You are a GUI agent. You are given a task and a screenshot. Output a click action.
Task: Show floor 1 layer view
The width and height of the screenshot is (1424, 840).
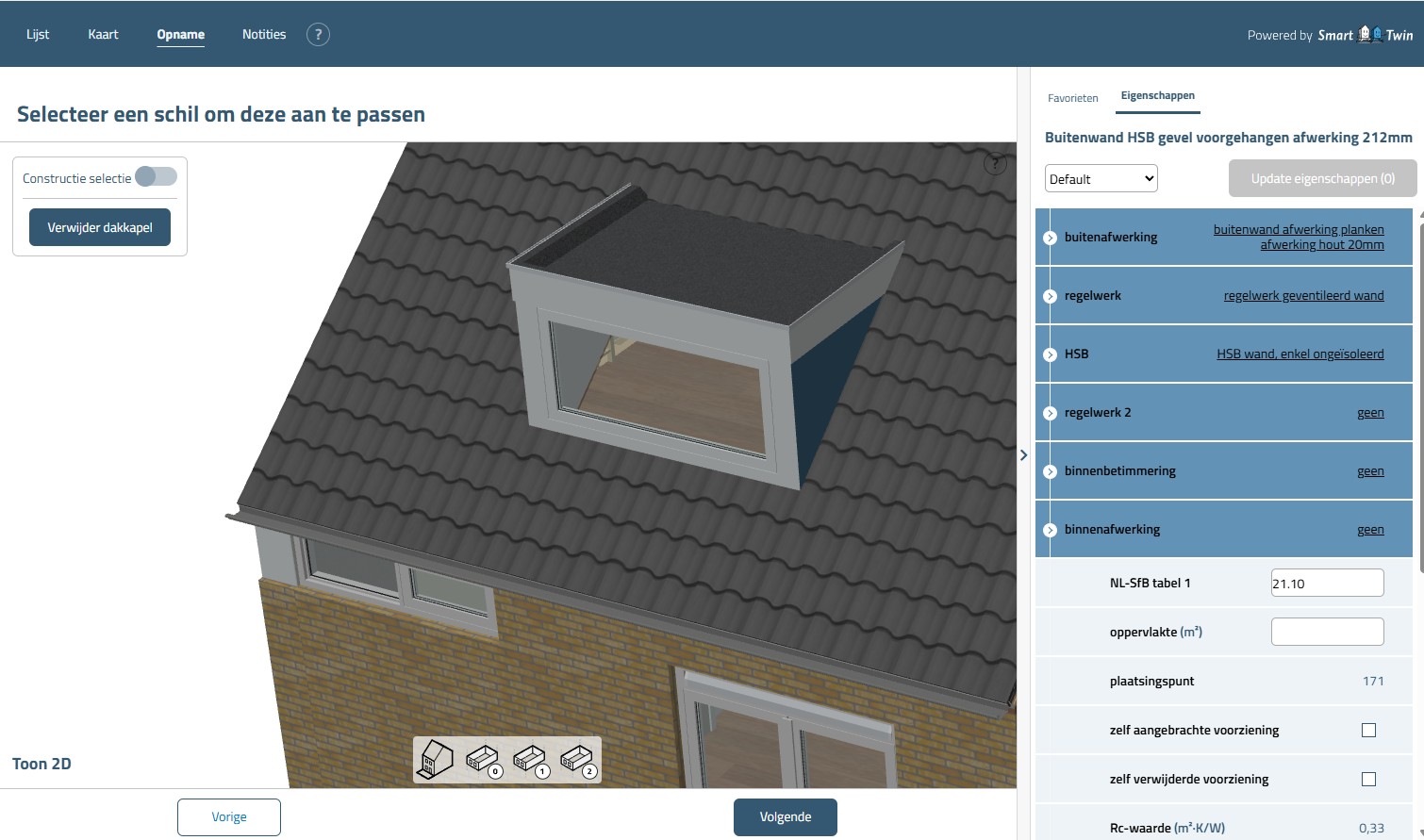tap(530, 760)
